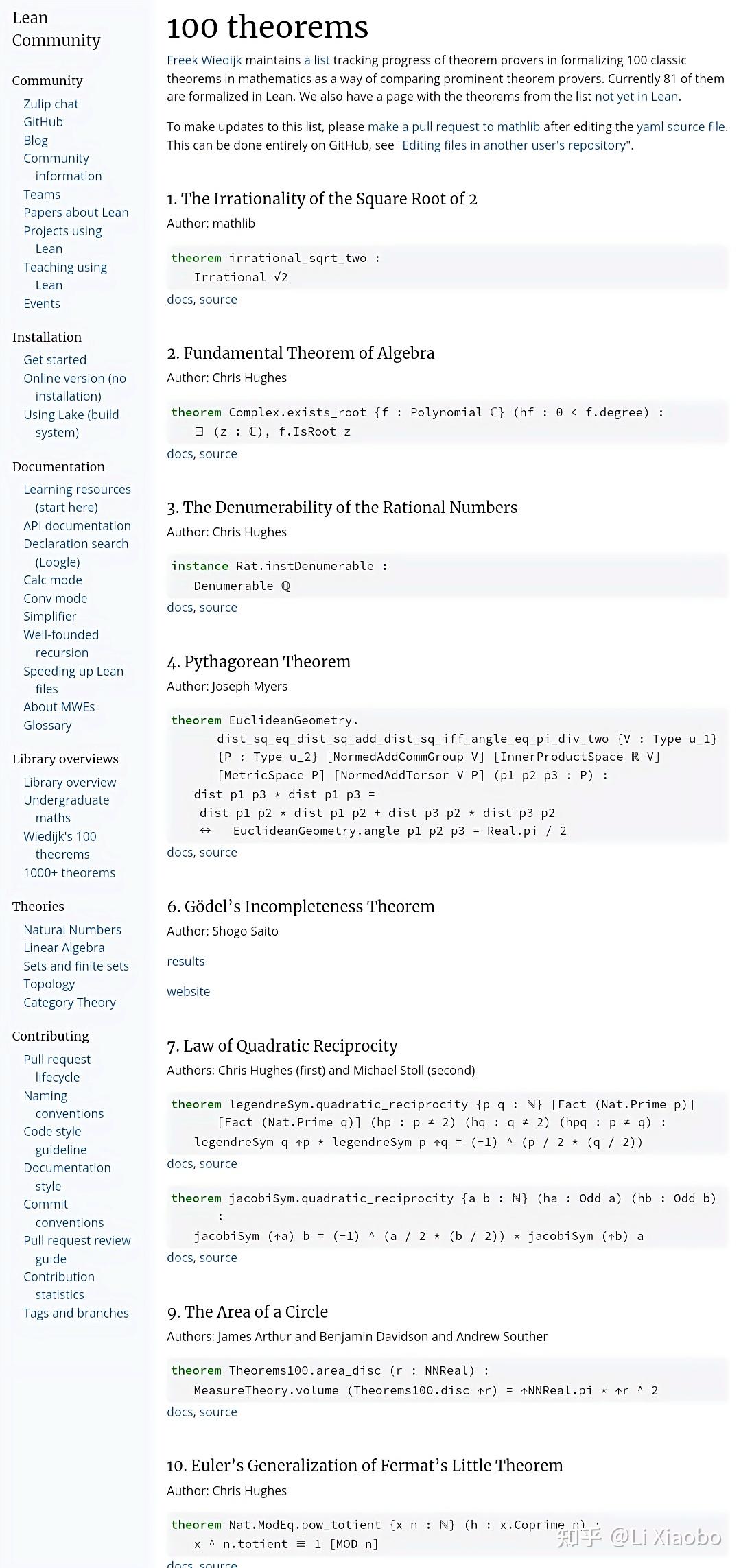The height and width of the screenshot is (1568, 741).
Task: Open the Glossary sidebar entry
Action: pyautogui.click(x=47, y=725)
